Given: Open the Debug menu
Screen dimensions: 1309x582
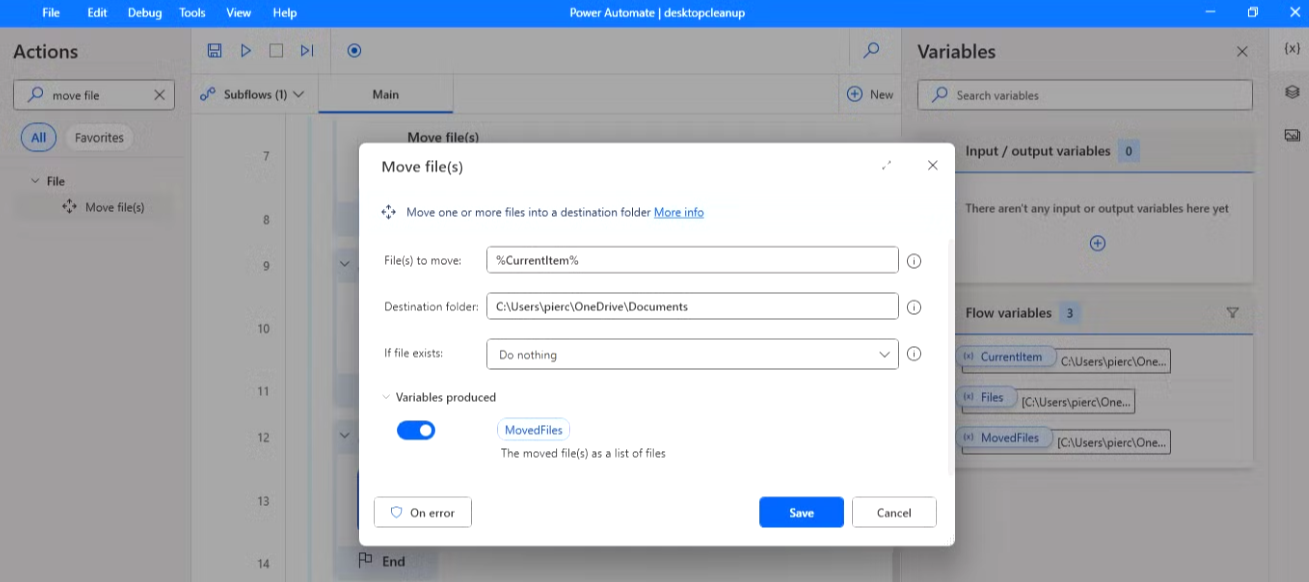Looking at the screenshot, I should click(x=144, y=12).
